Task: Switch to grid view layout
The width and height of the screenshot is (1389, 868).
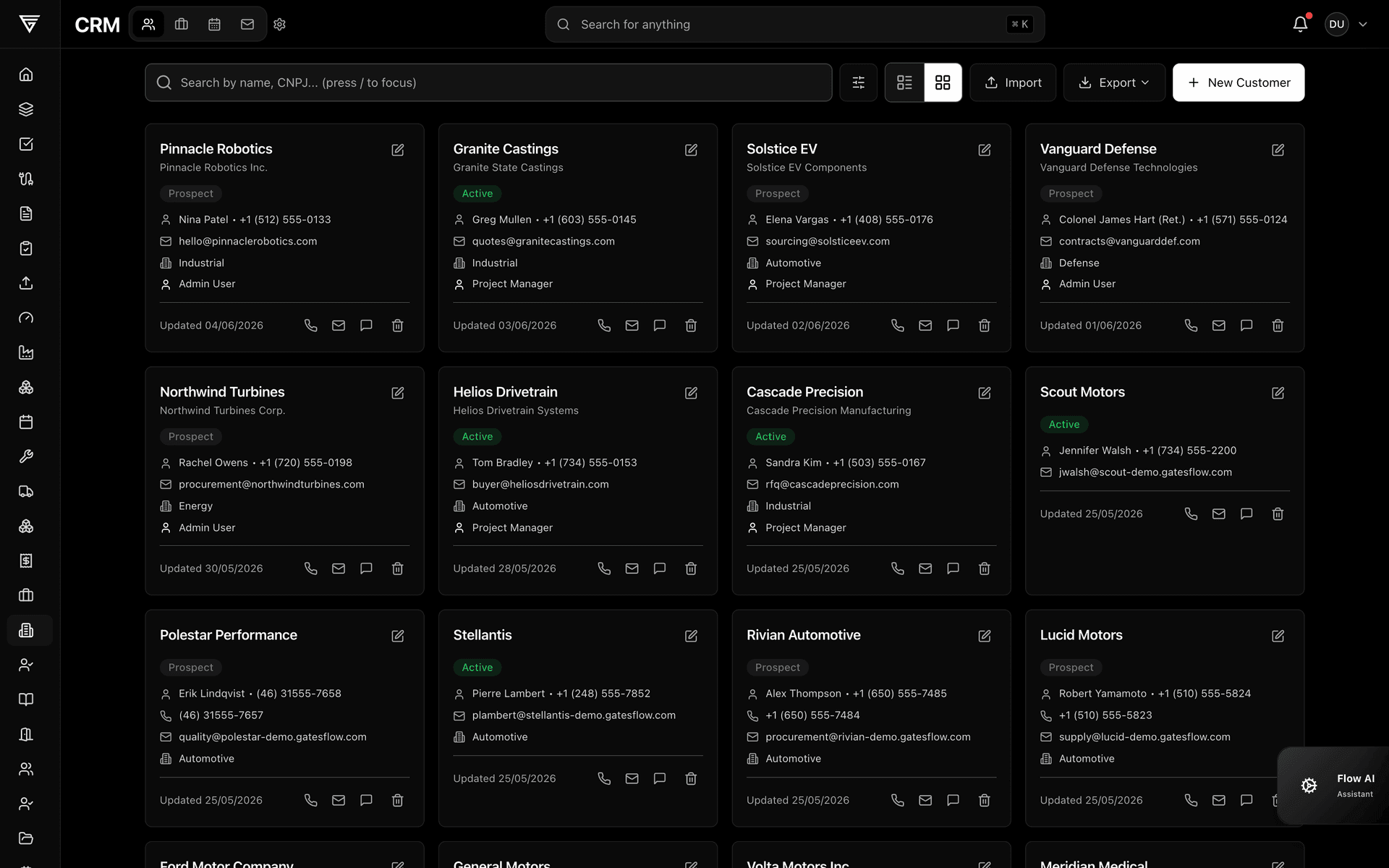Action: (x=943, y=82)
